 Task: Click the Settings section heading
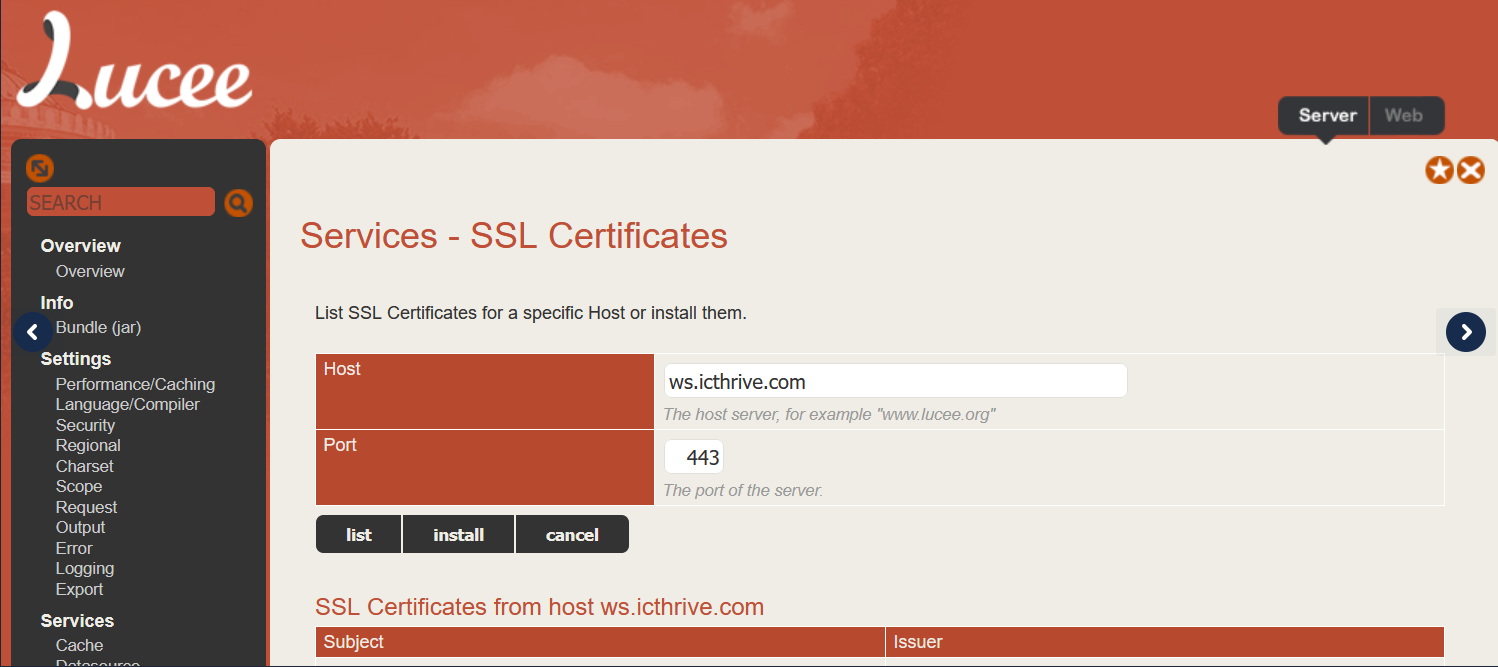tap(75, 359)
